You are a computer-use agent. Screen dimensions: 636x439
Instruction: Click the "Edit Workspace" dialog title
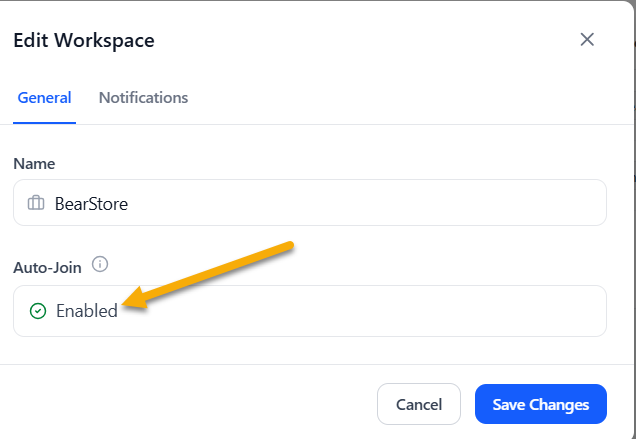(x=83, y=41)
